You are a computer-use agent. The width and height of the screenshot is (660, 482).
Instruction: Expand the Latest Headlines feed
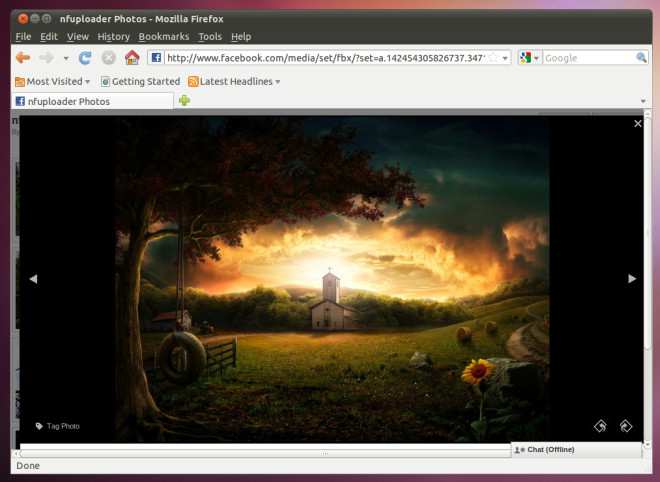coord(234,81)
